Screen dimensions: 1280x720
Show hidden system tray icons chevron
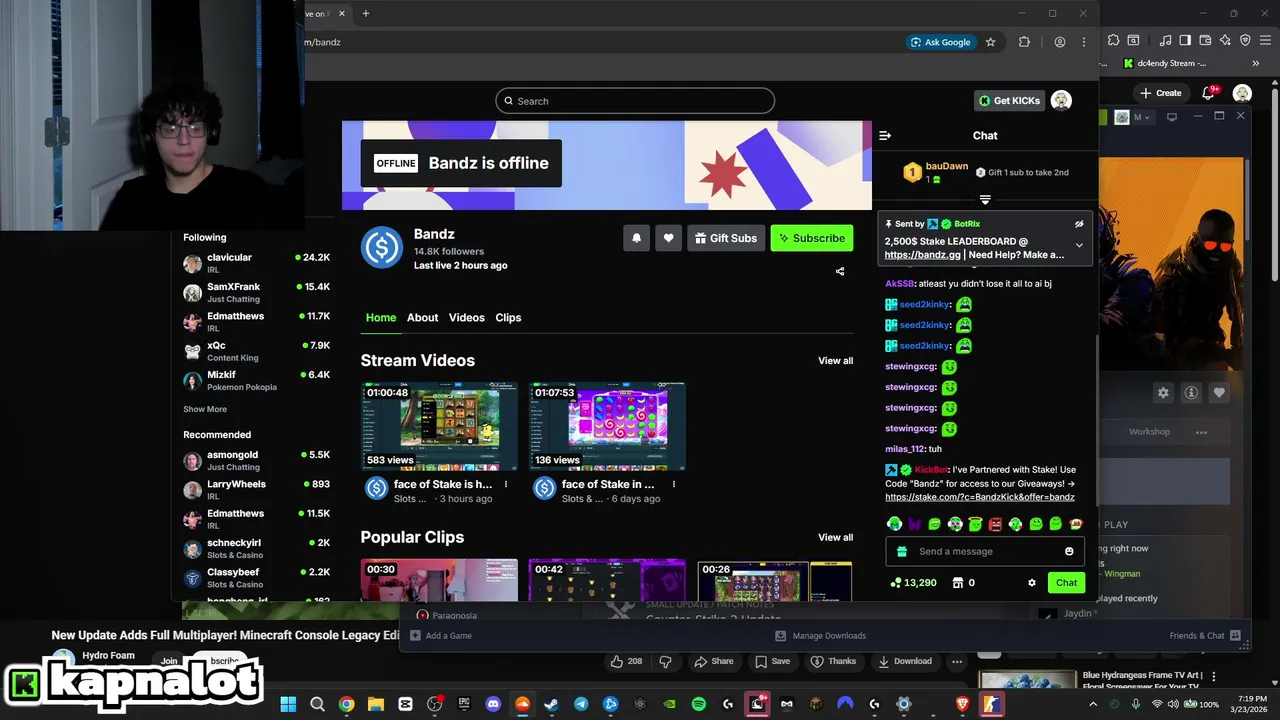pyautogui.click(x=1093, y=704)
